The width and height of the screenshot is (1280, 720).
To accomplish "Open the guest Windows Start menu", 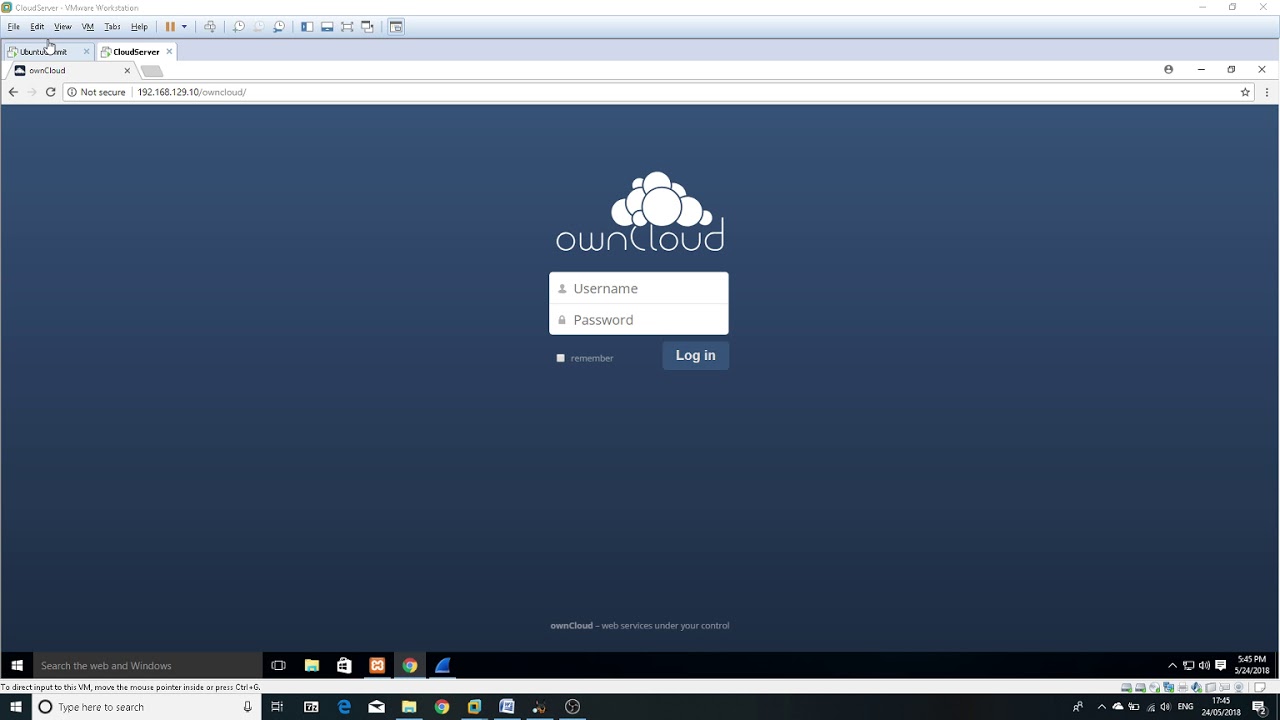I will coord(17,665).
